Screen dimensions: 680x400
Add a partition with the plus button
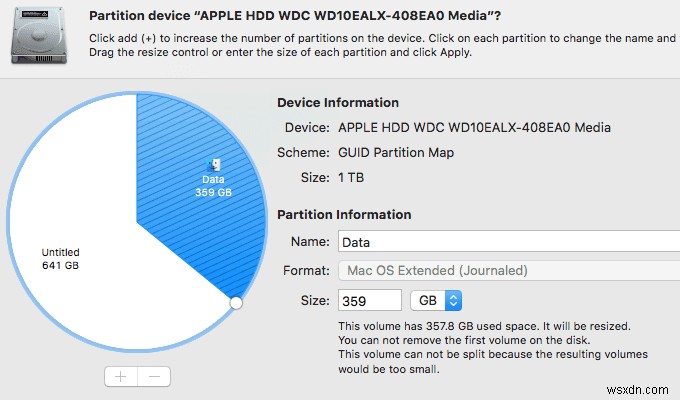coord(120,376)
